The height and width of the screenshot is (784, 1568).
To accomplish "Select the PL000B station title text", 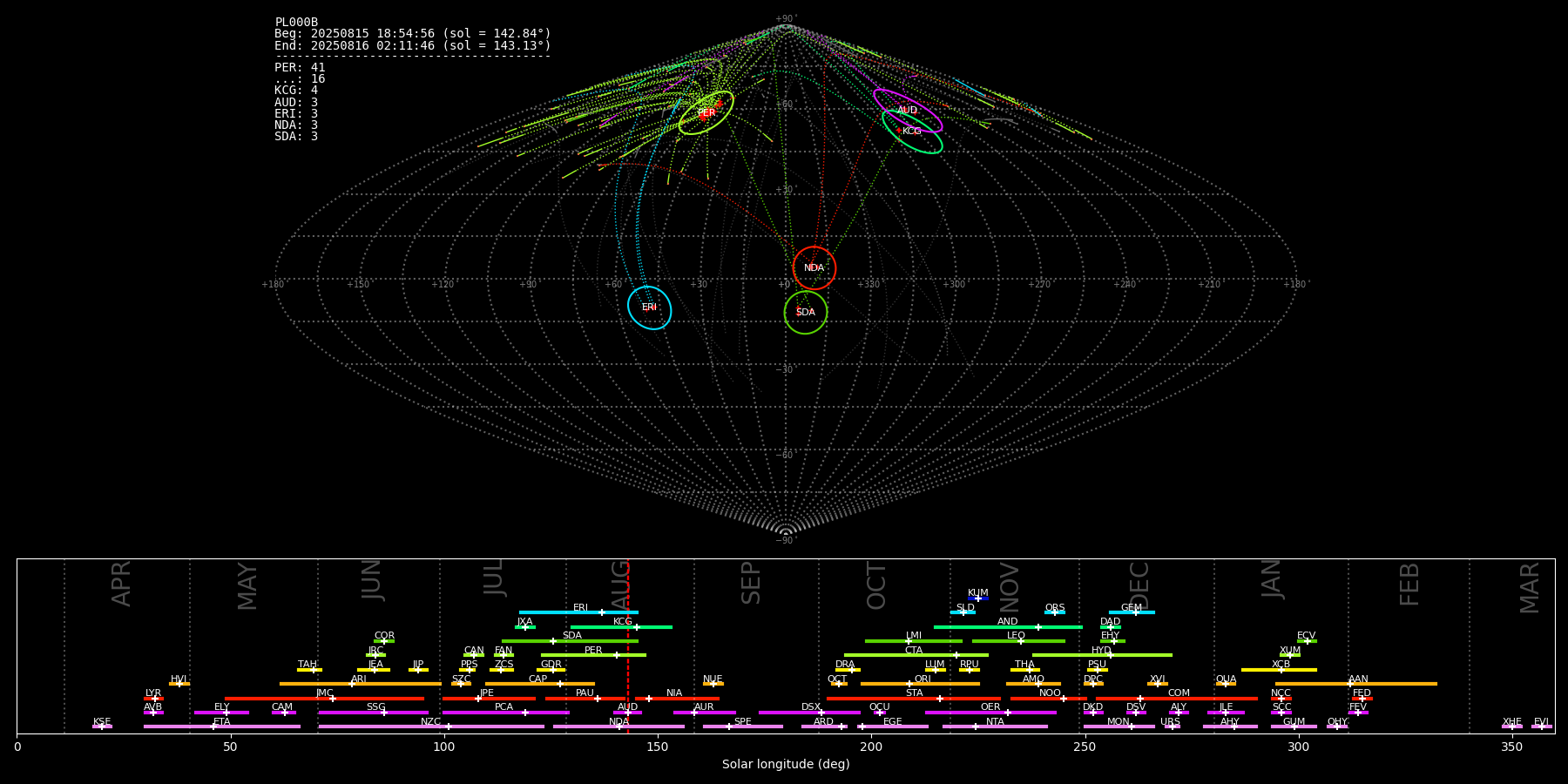I will point(296,23).
